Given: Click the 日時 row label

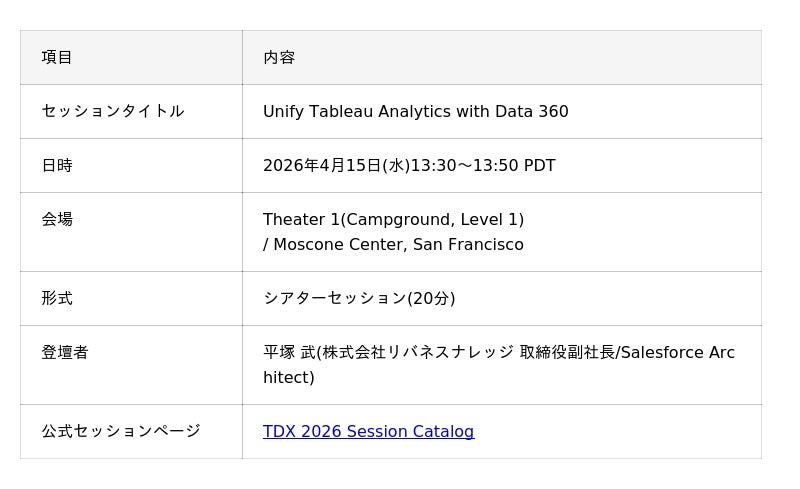Looking at the screenshot, I should pos(57,166).
